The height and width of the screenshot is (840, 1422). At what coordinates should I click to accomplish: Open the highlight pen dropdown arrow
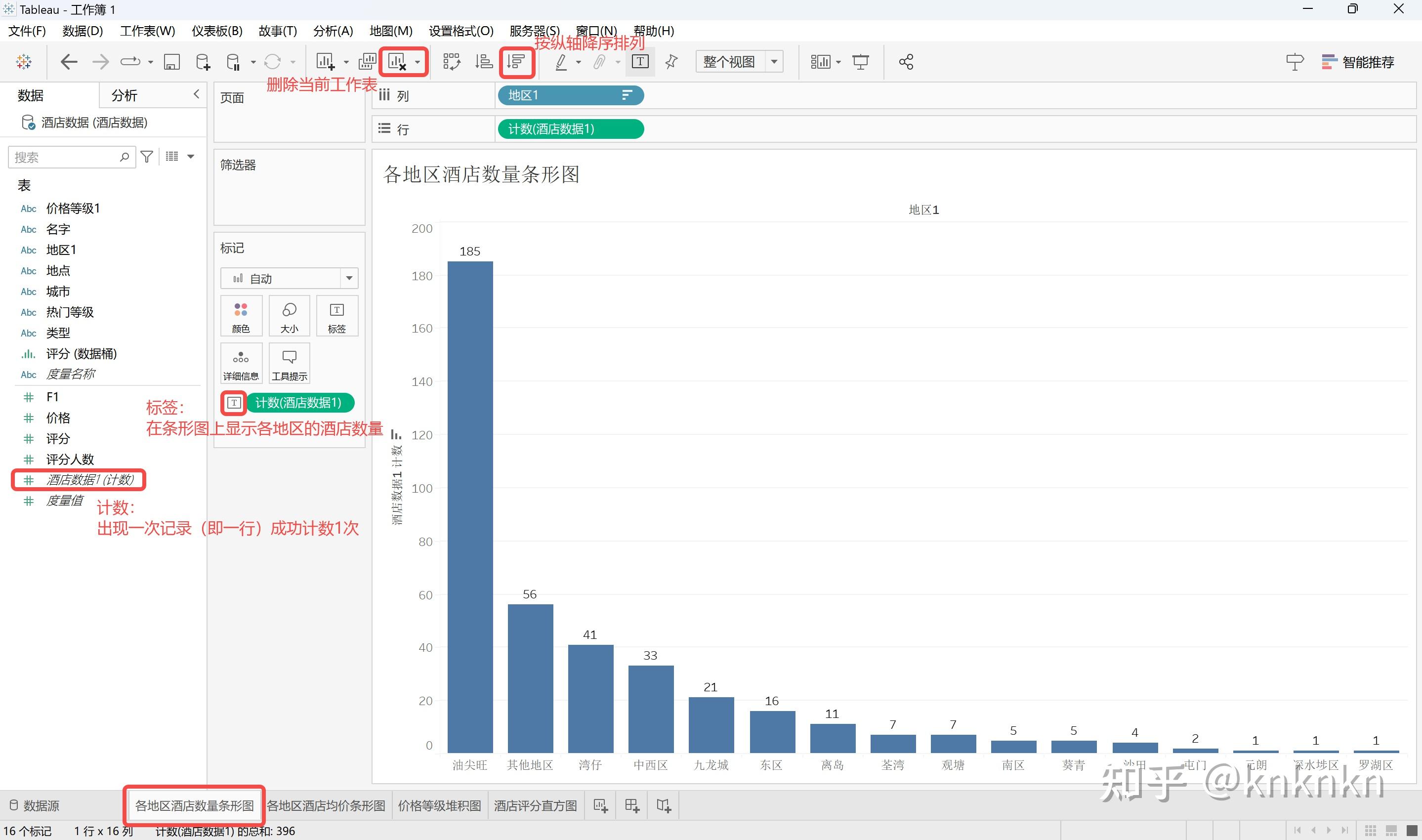(x=578, y=62)
